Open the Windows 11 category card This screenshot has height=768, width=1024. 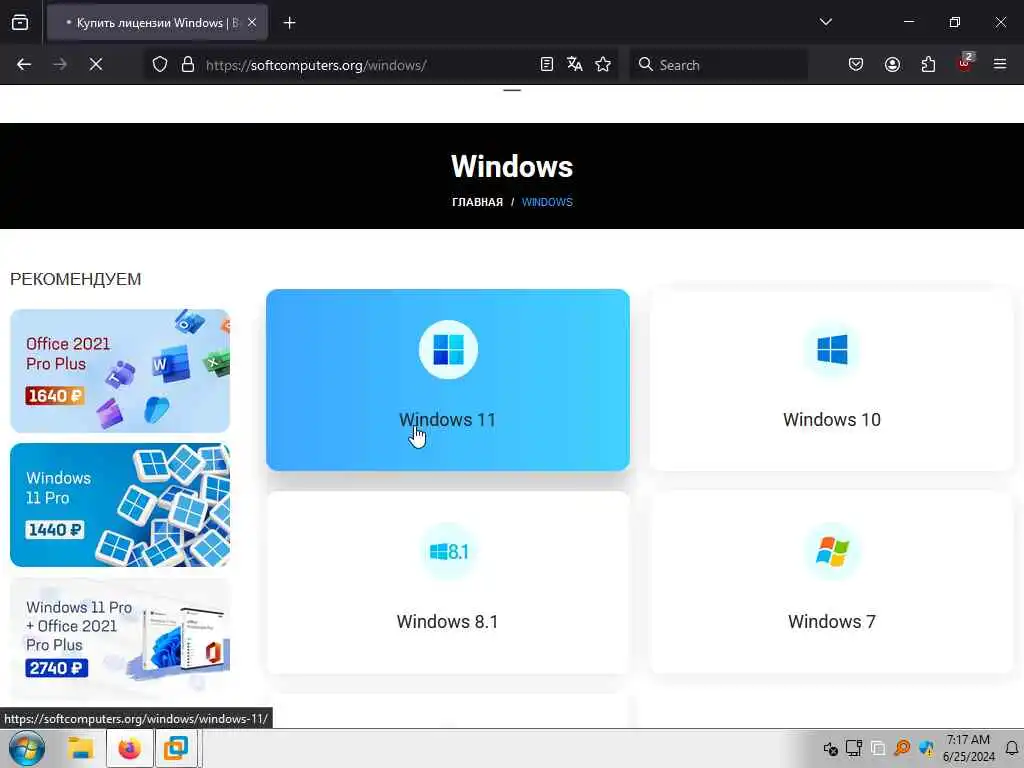[448, 380]
